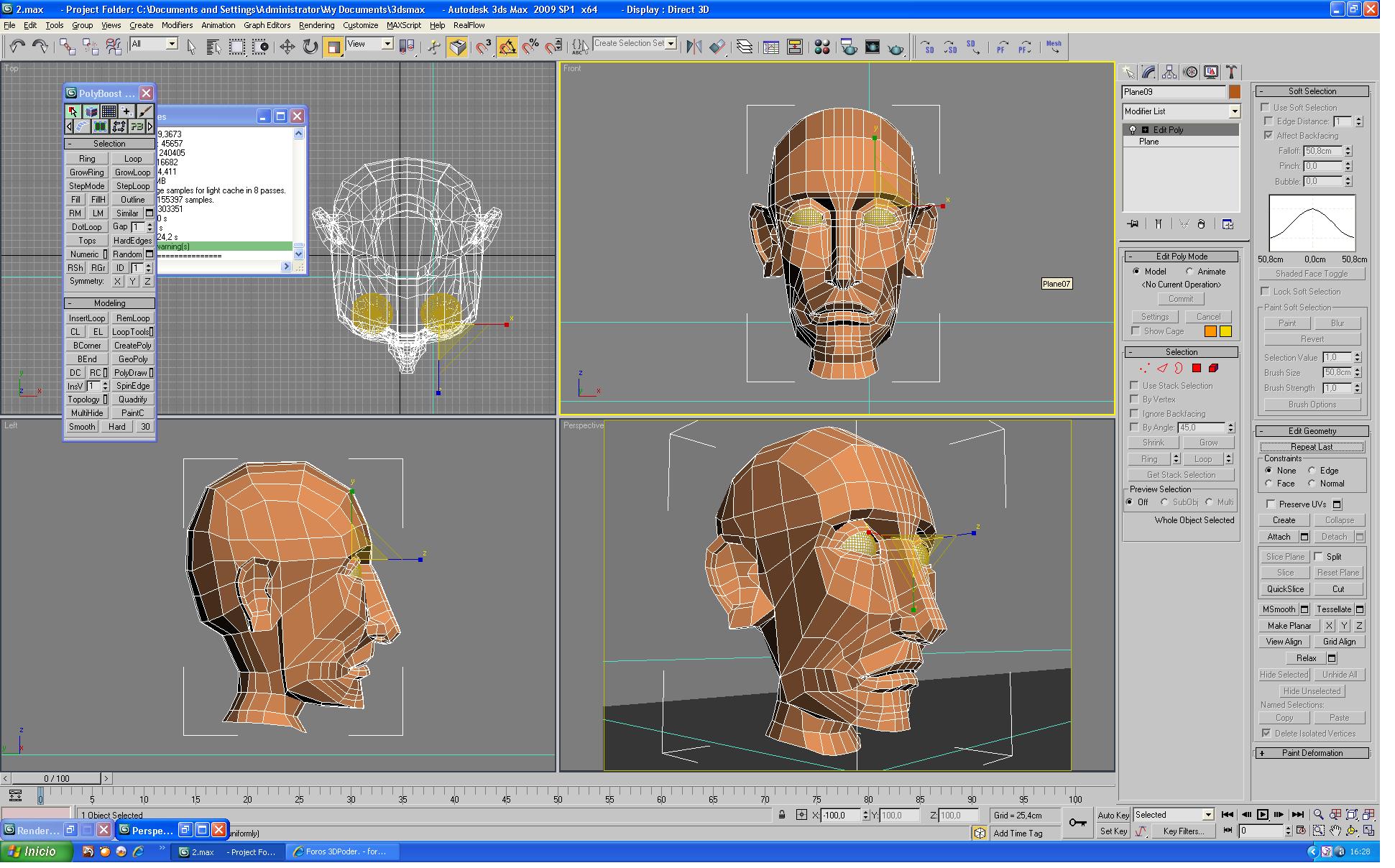Toggle Ignore Backfacing checkbox
This screenshot has height=868, width=1395.
point(1134,413)
